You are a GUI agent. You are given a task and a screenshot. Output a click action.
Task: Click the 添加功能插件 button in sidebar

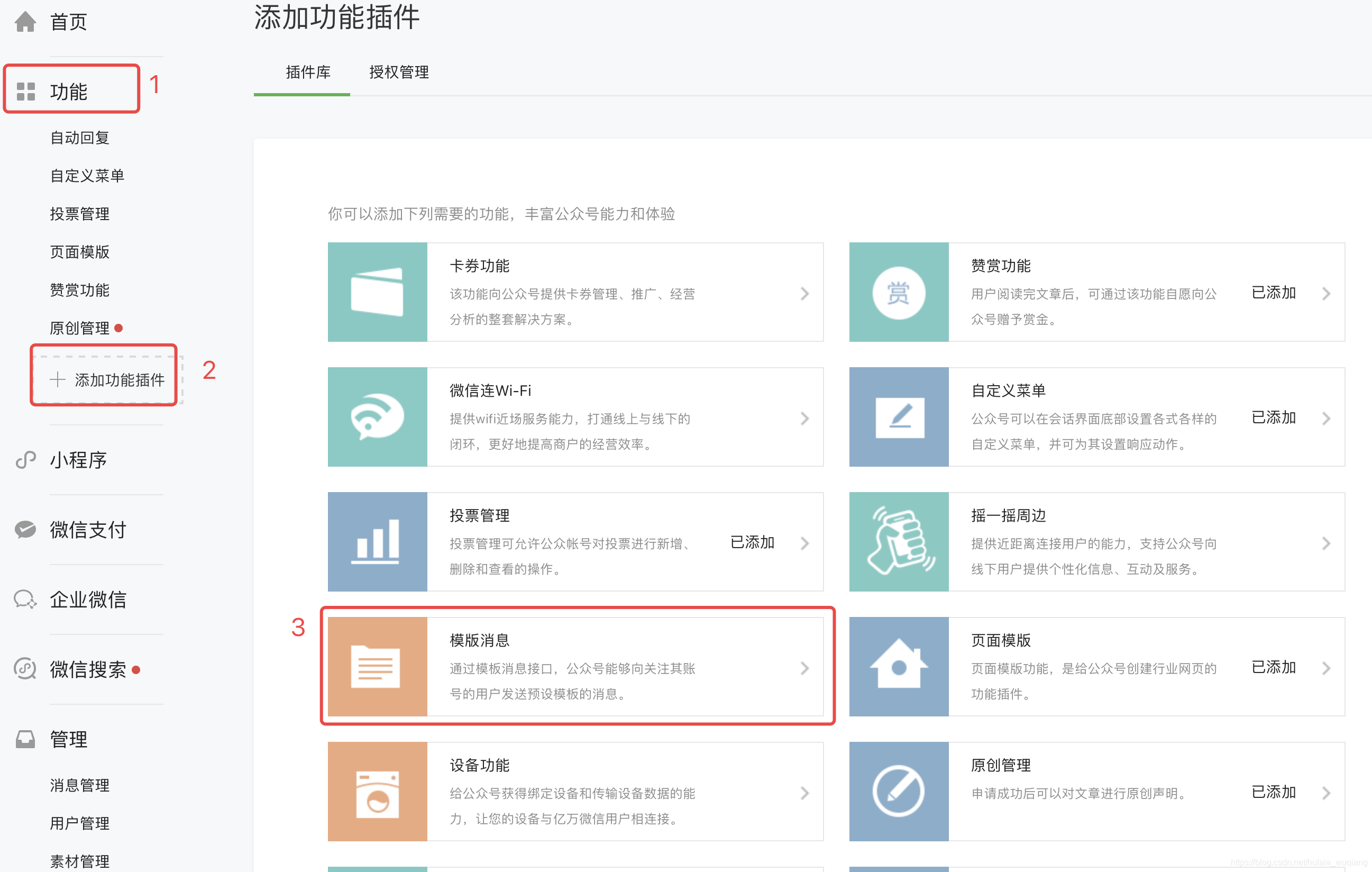pos(108,379)
